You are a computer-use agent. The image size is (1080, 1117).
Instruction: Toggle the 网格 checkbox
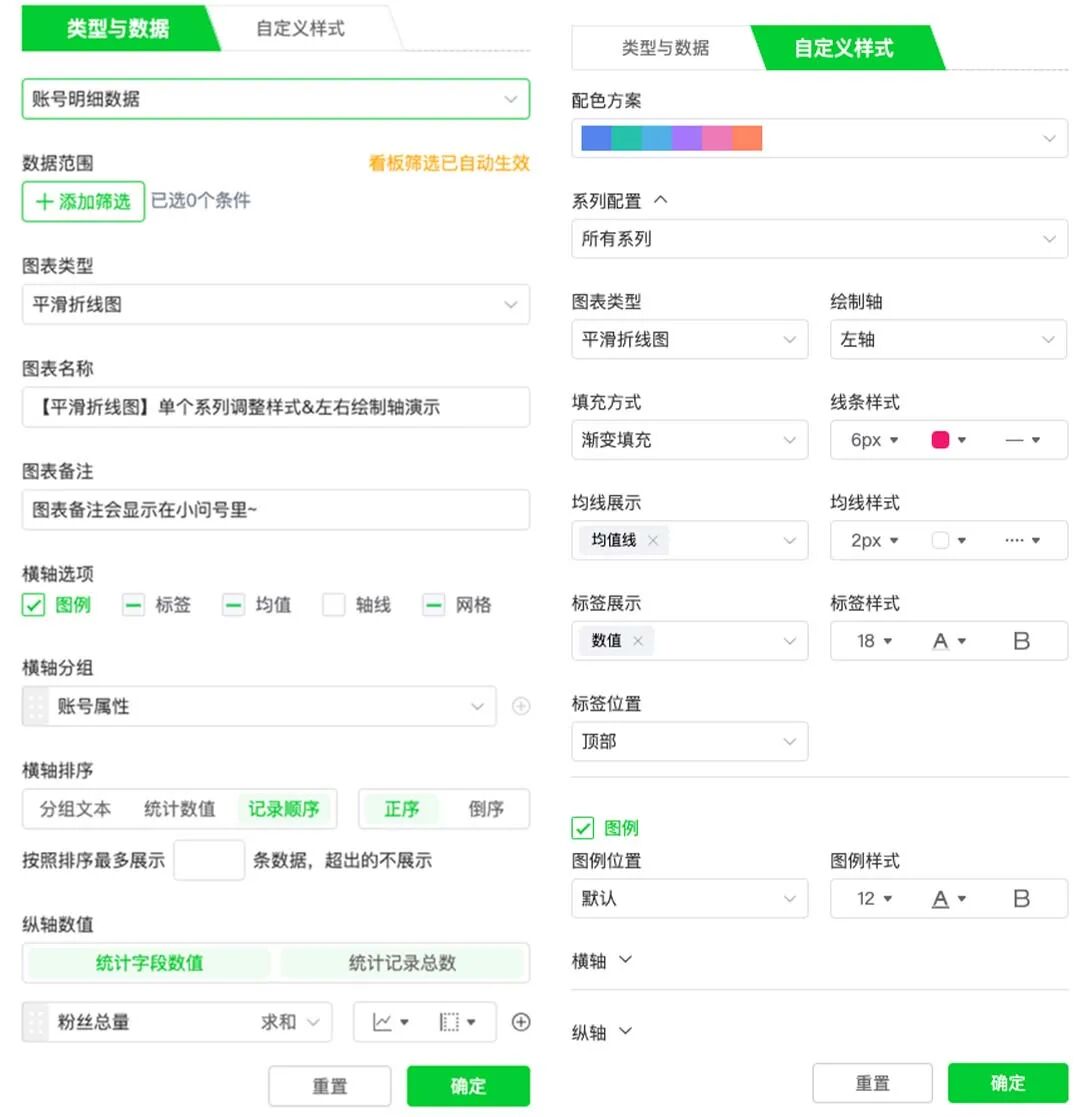[x=433, y=605]
